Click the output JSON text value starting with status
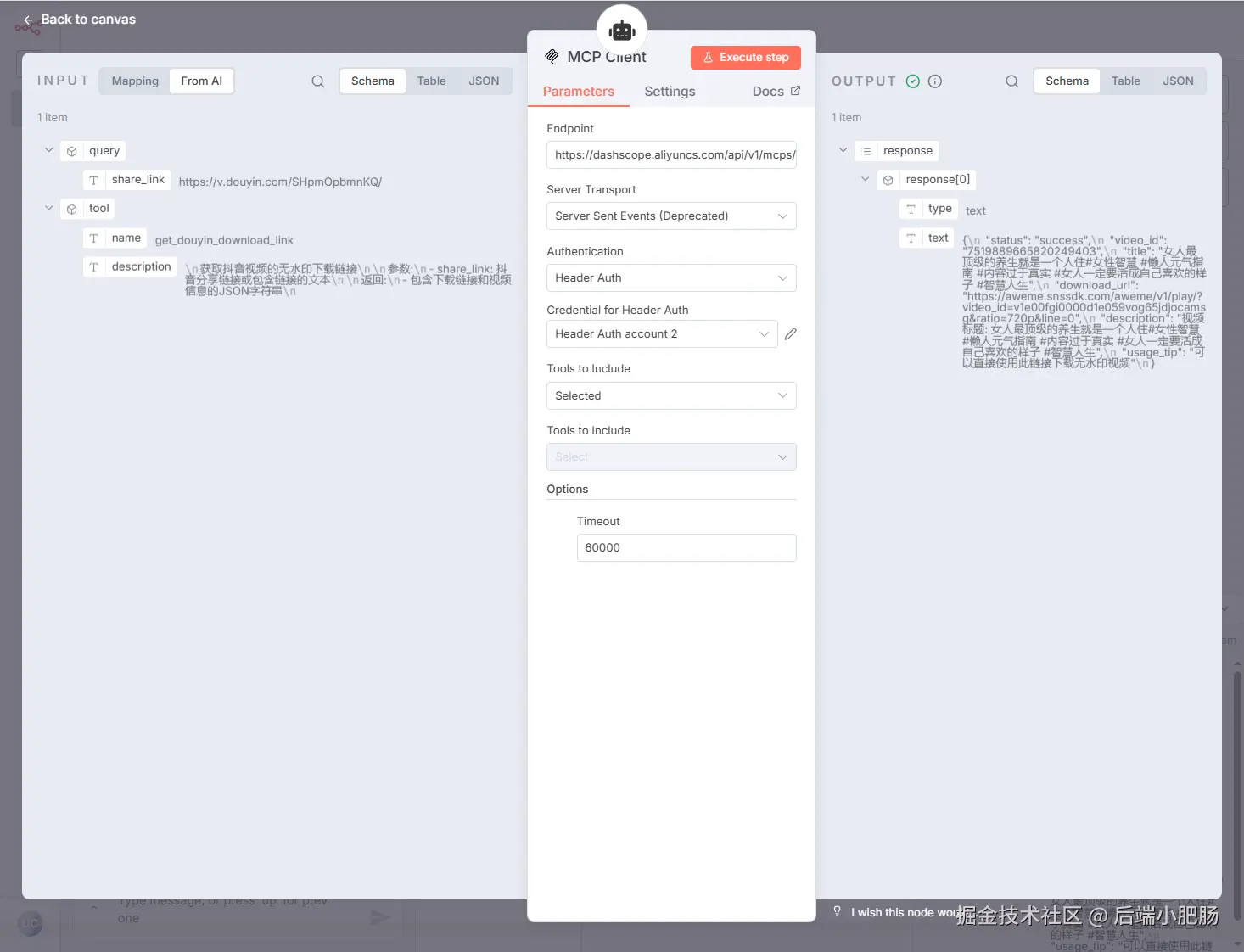 [x=1084, y=301]
